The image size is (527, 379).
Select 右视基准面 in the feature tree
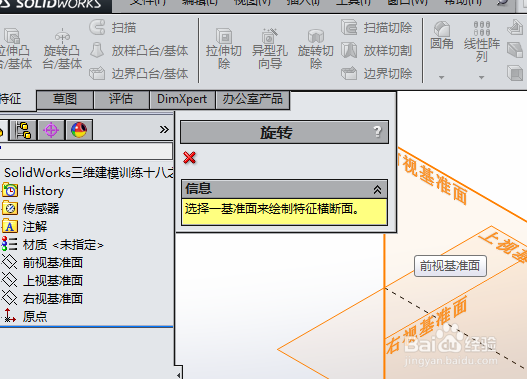click(x=42, y=298)
